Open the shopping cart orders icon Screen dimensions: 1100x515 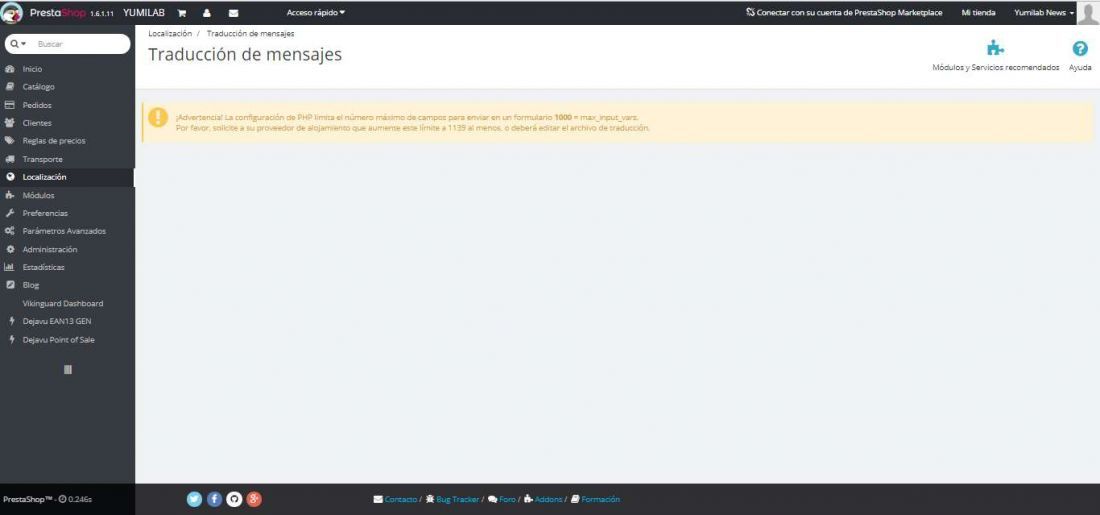coord(182,13)
